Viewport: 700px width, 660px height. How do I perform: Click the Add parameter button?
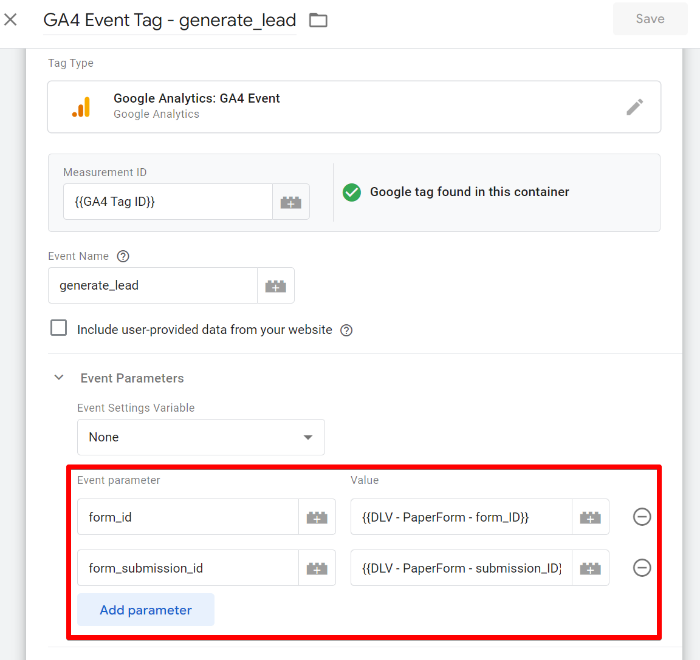pyautogui.click(x=146, y=610)
